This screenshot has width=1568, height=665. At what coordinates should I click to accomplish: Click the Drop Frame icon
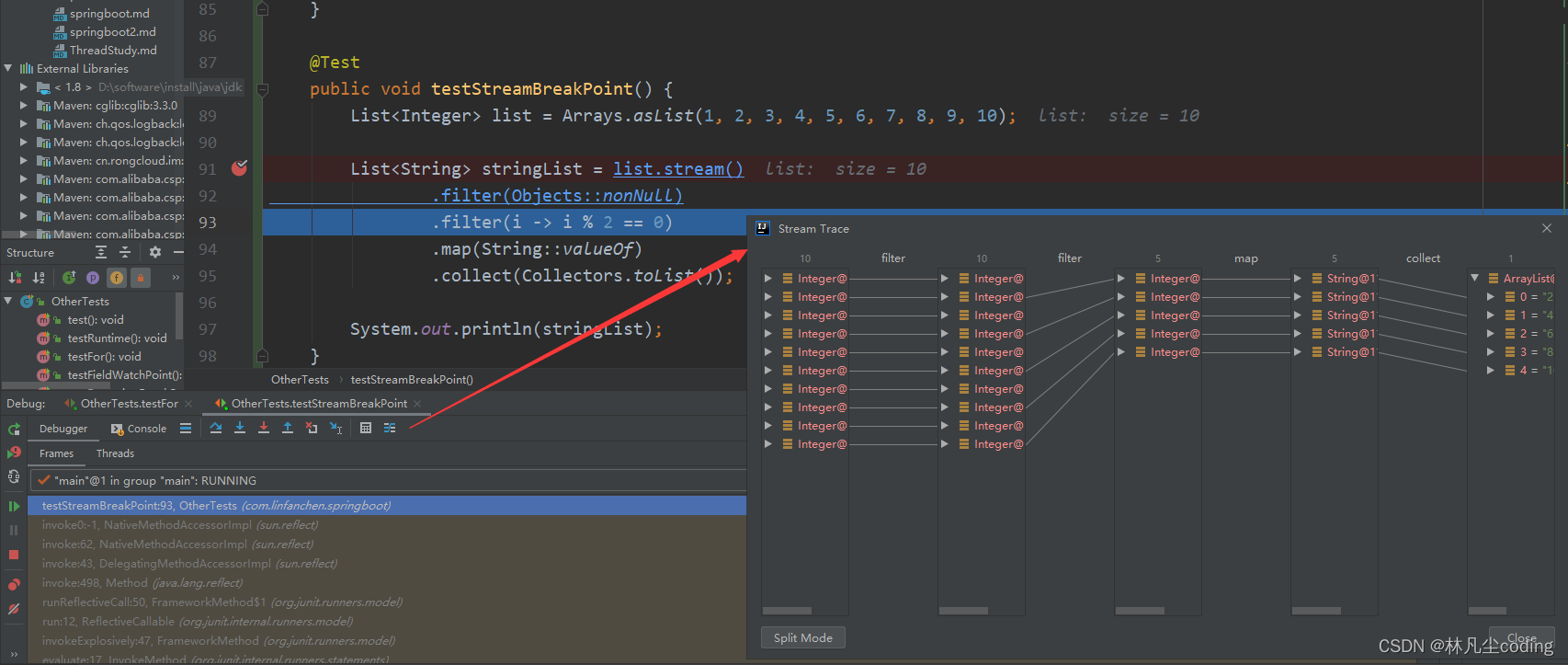312,428
